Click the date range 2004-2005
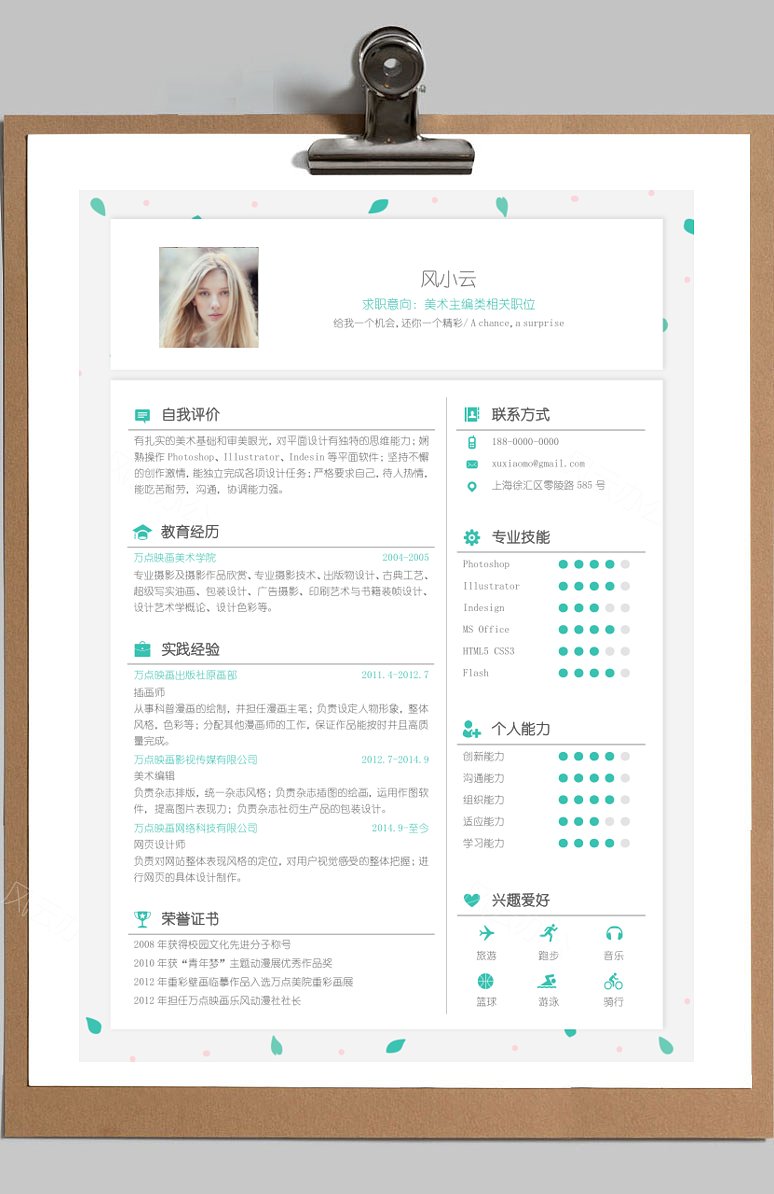Image resolution: width=774 pixels, height=1194 pixels. coord(405,557)
